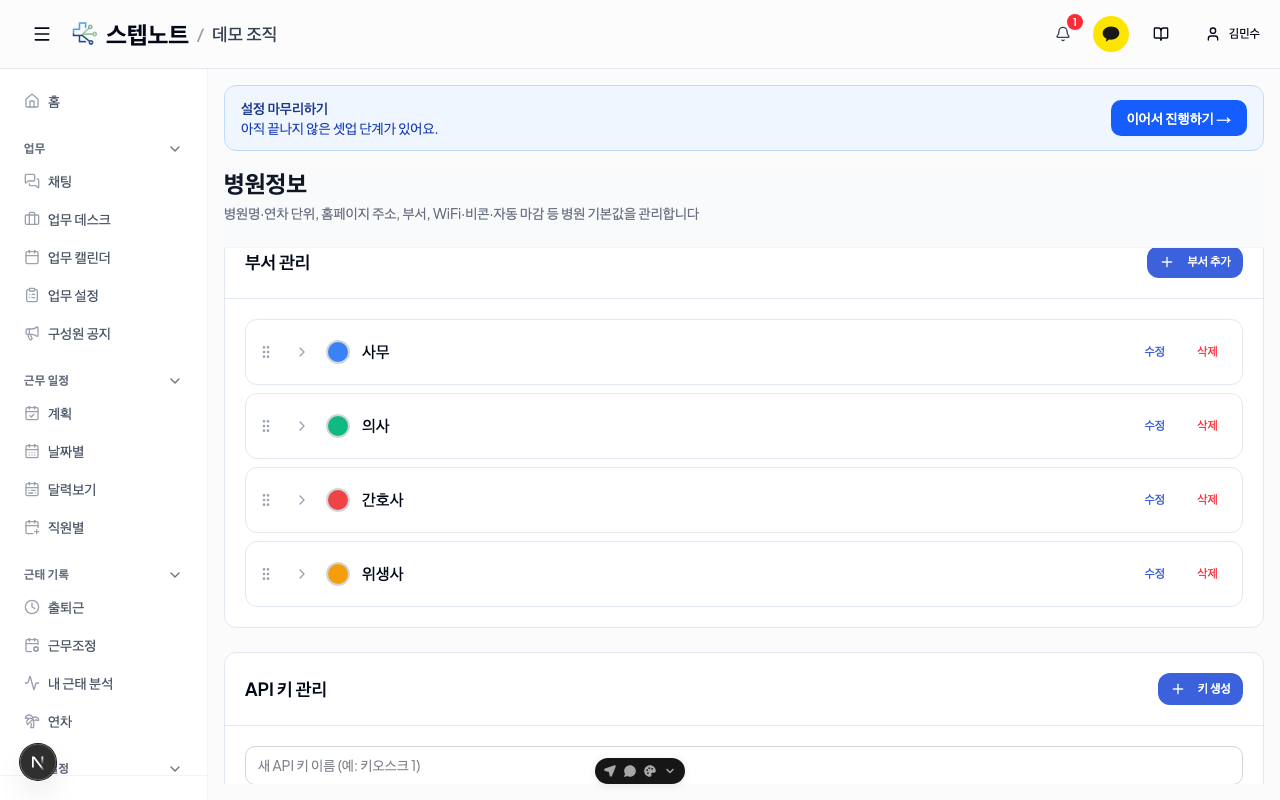
Task: Open 출퇴근 attendance page
Action: tap(104, 607)
